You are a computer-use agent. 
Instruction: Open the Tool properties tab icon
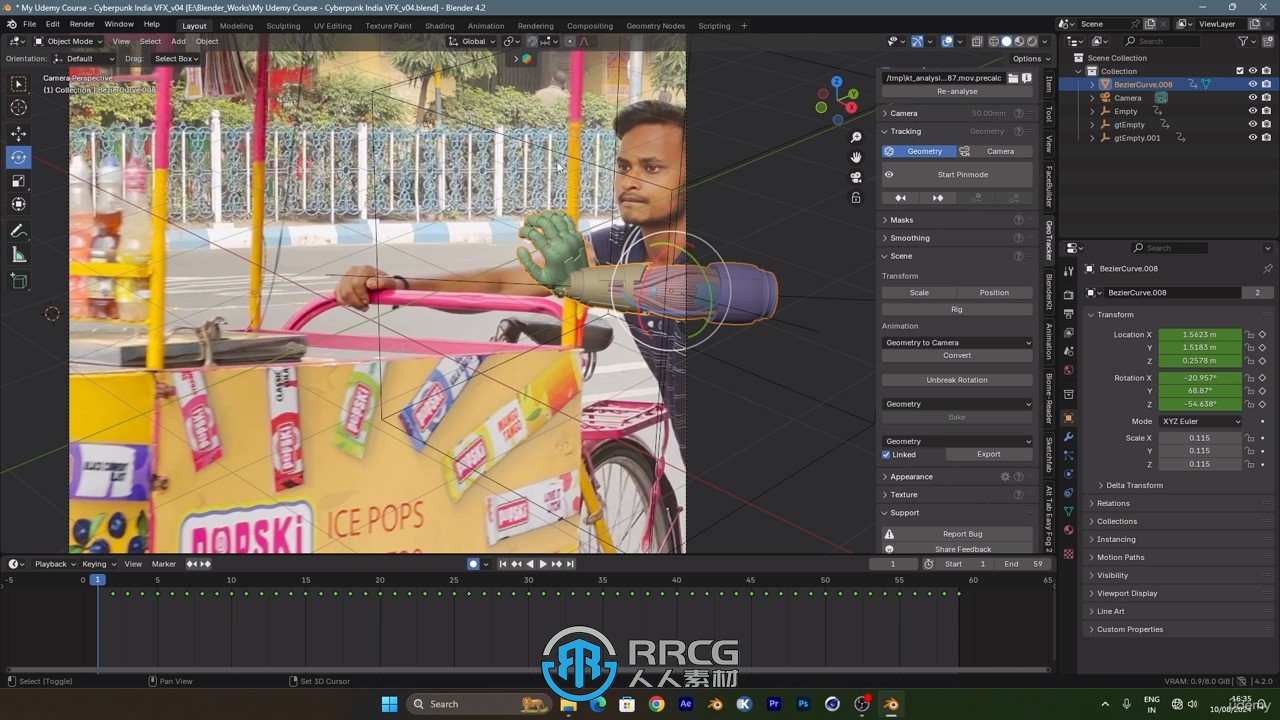[x=1068, y=270]
